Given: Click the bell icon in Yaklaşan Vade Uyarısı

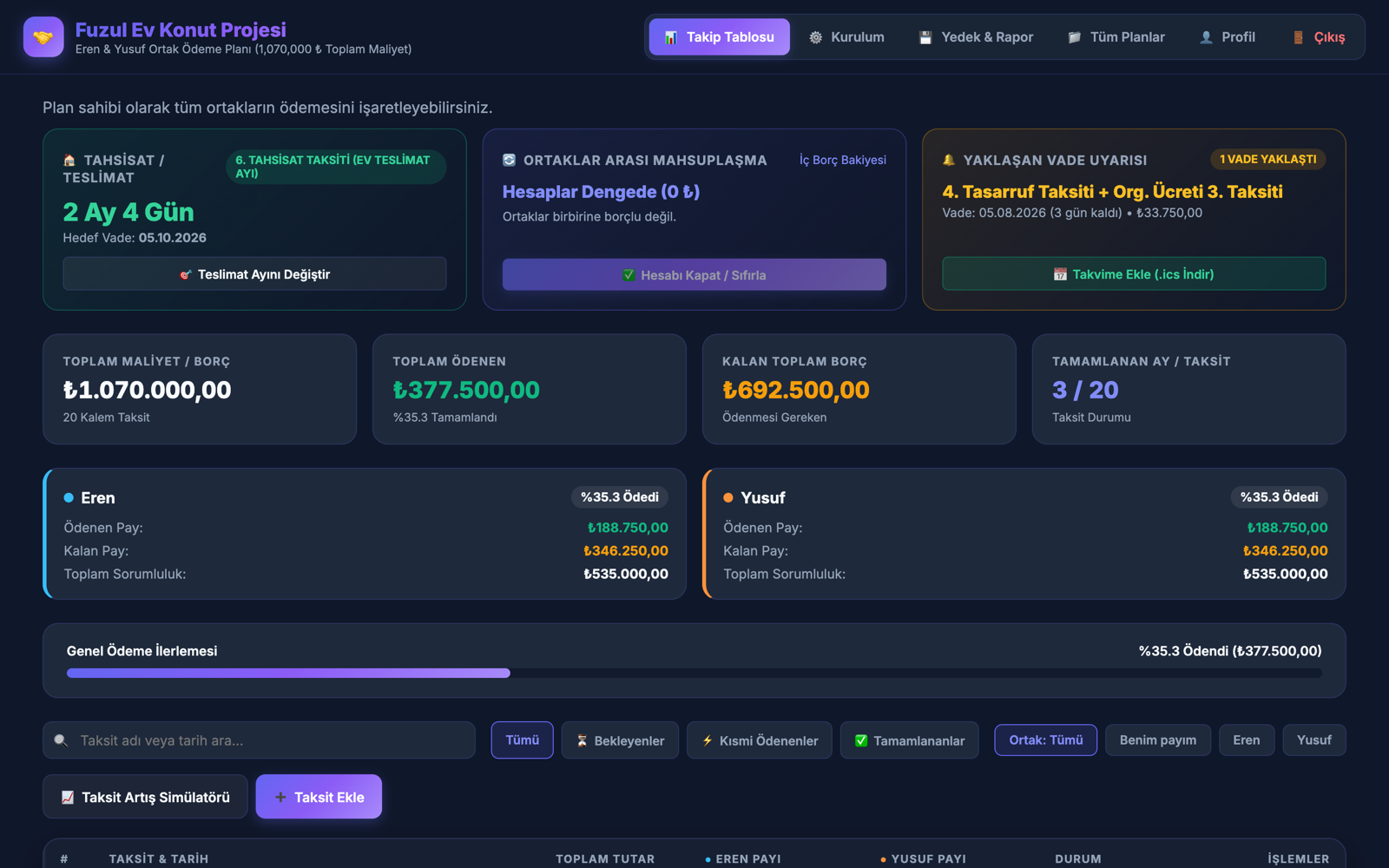Looking at the screenshot, I should pos(949,160).
